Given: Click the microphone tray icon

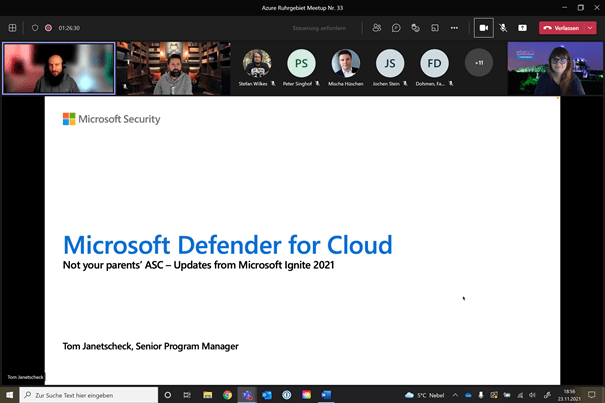Looking at the screenshot, I should click(x=481, y=395).
